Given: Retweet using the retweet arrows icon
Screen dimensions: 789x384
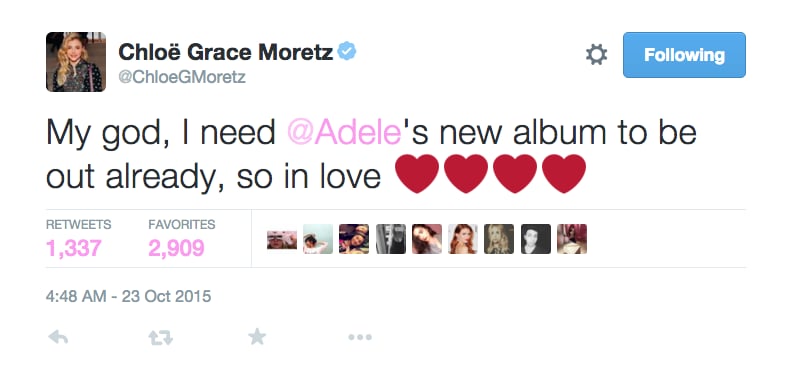Looking at the screenshot, I should pyautogui.click(x=161, y=338).
